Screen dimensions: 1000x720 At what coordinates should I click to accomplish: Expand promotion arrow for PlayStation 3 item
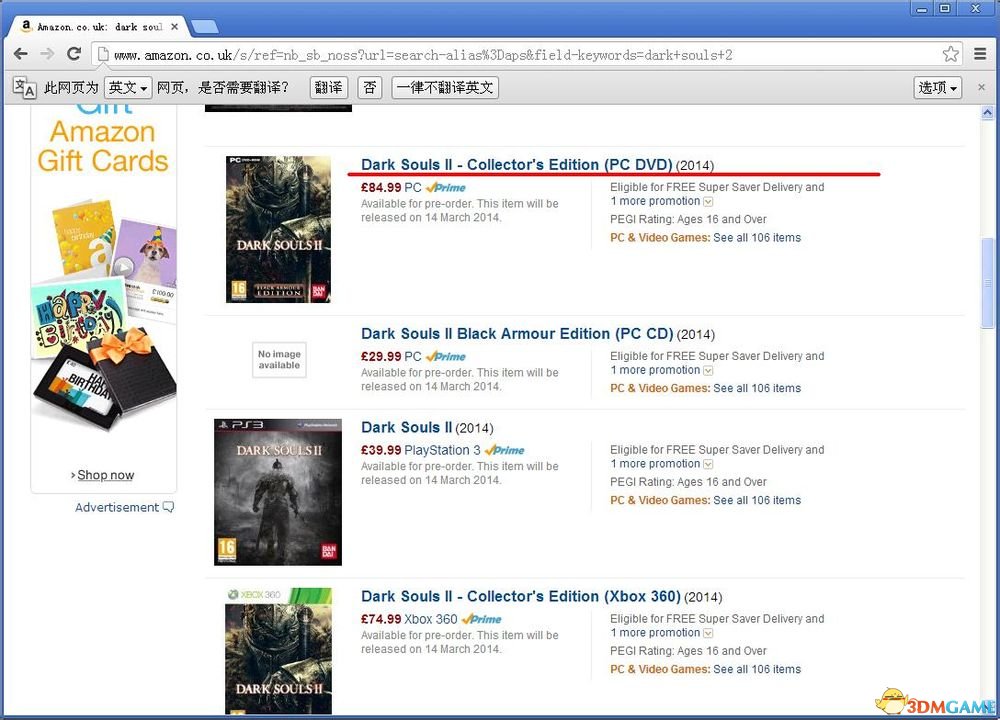point(708,464)
